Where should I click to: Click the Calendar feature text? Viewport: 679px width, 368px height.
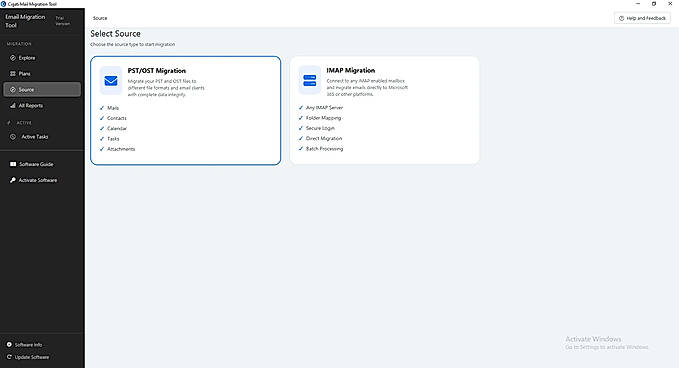tap(117, 129)
